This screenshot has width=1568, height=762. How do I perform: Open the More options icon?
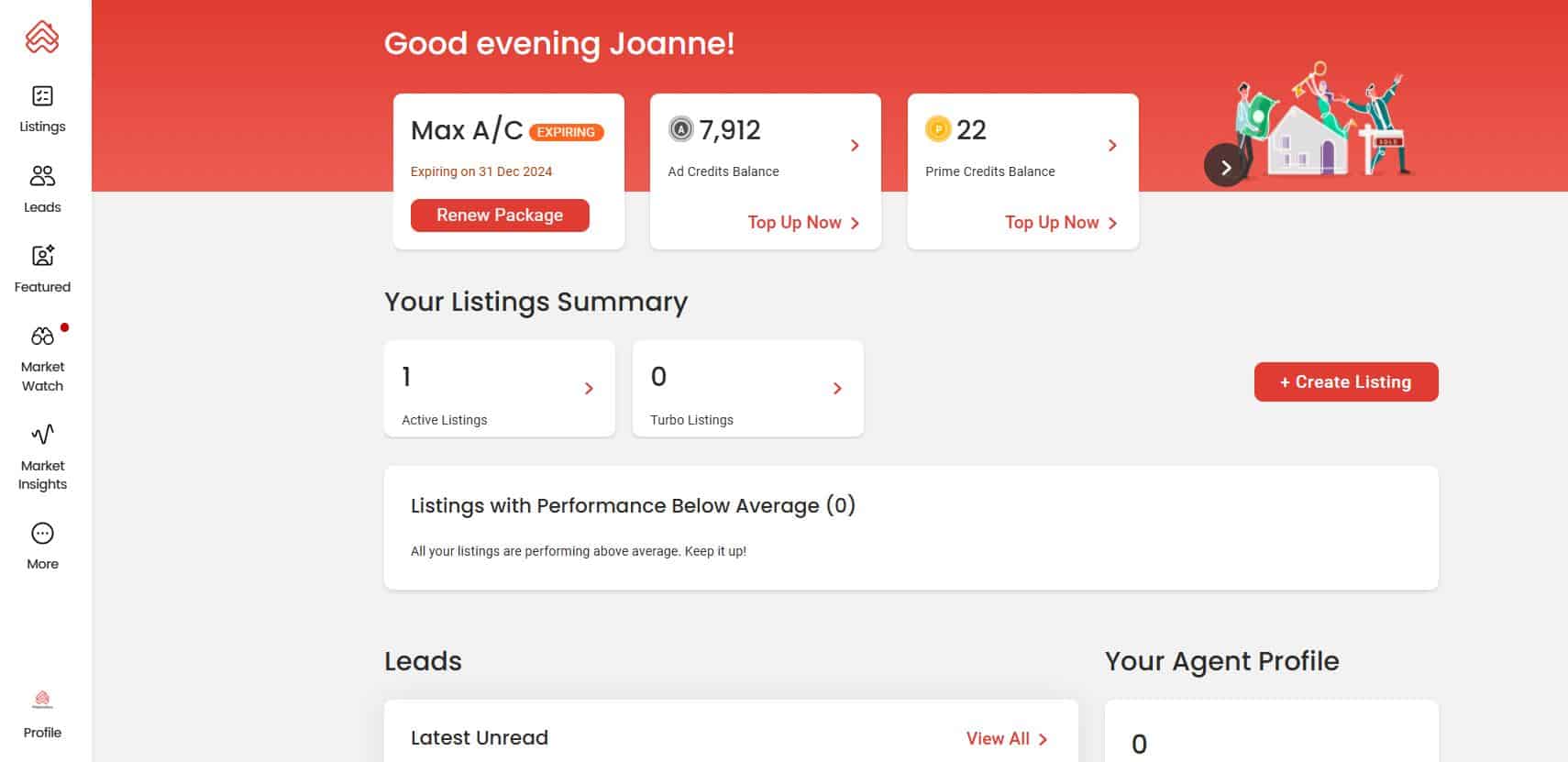[42, 533]
